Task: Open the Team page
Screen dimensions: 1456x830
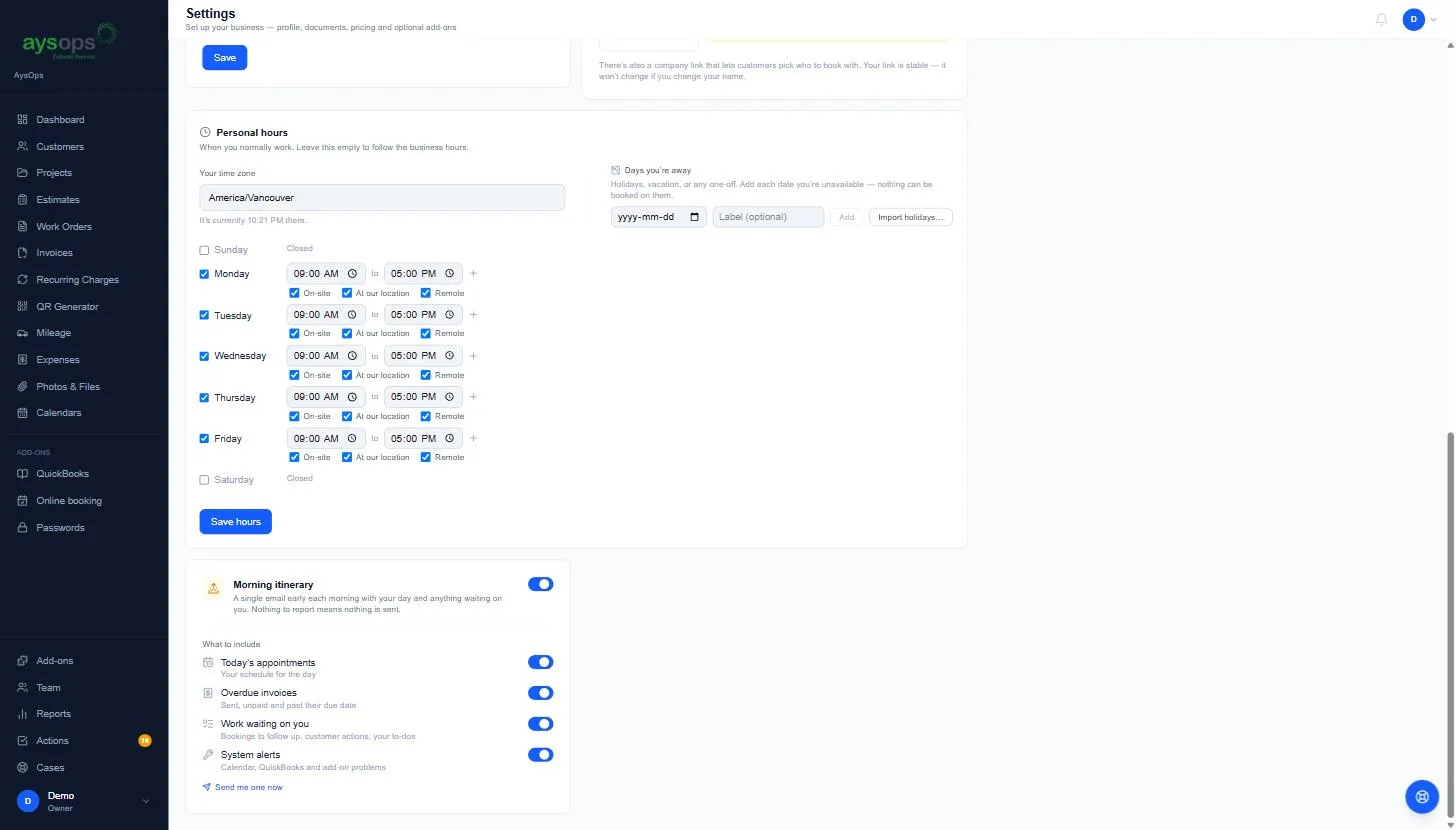Action: point(48,688)
